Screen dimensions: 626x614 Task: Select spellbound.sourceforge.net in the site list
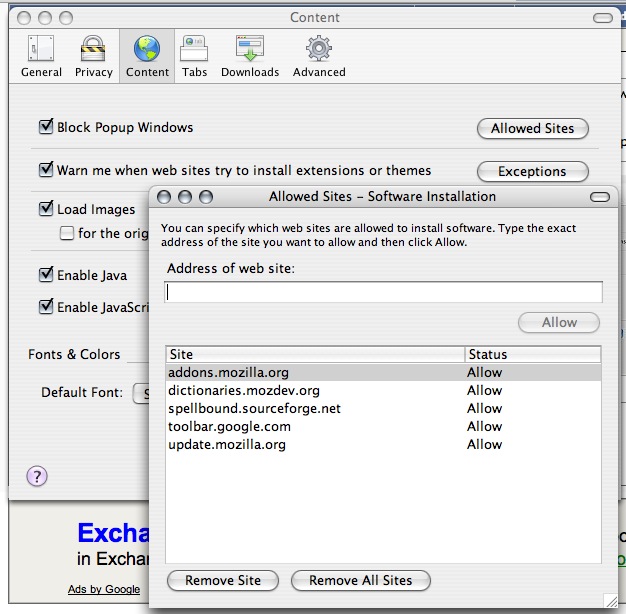[383, 408]
